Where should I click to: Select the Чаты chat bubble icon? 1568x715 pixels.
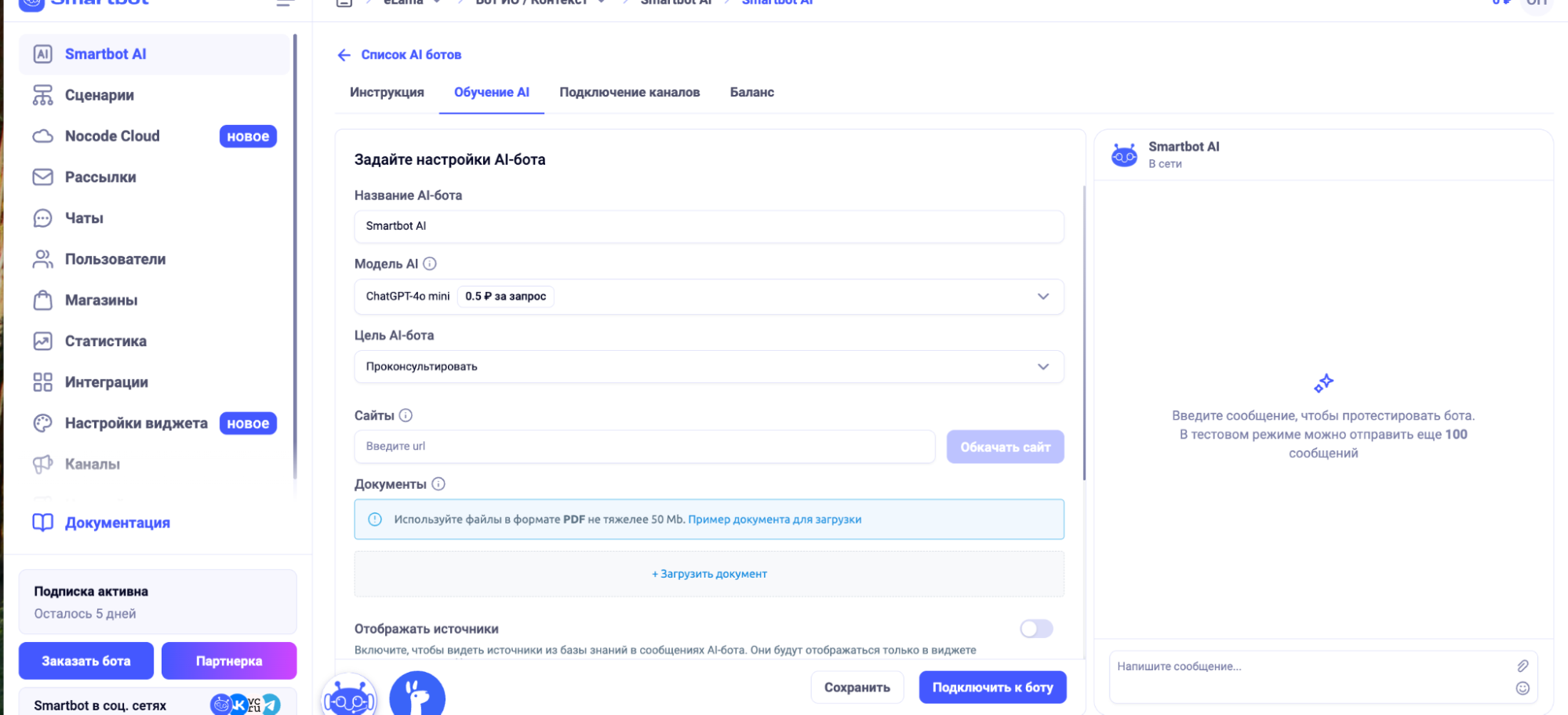[x=43, y=217]
